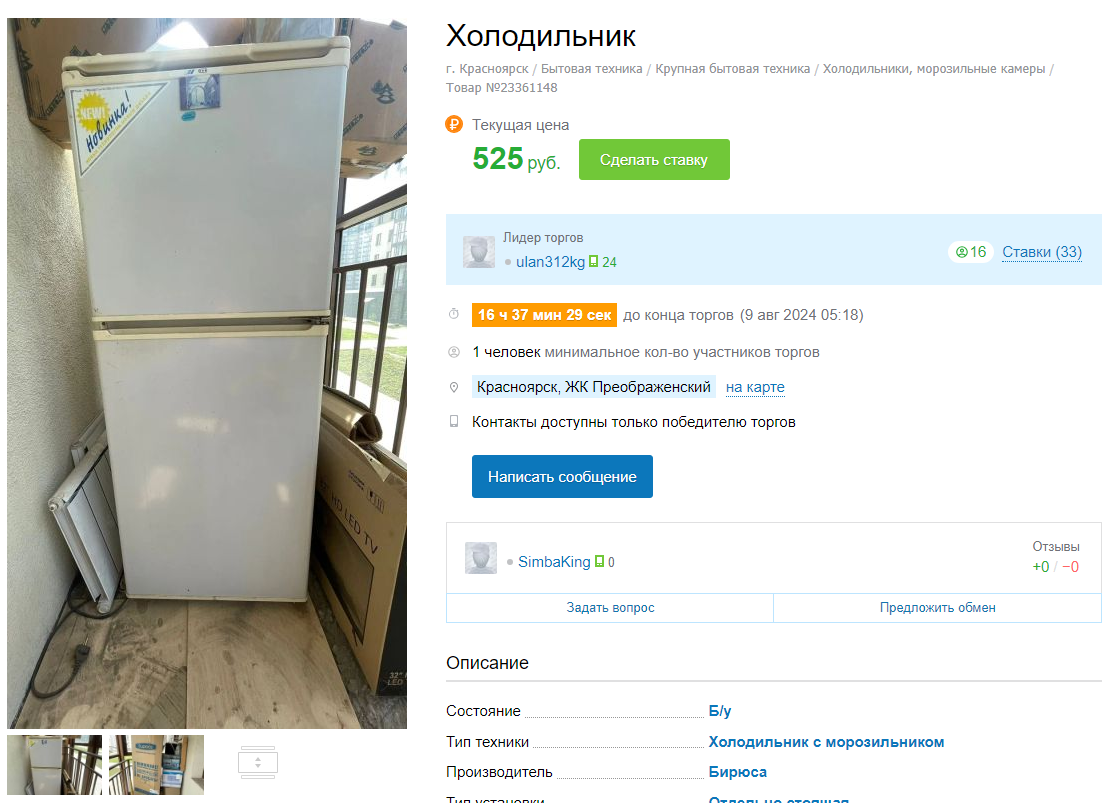1108x803 pixels.
Task: Click the timer clock icon
Action: coord(454,314)
